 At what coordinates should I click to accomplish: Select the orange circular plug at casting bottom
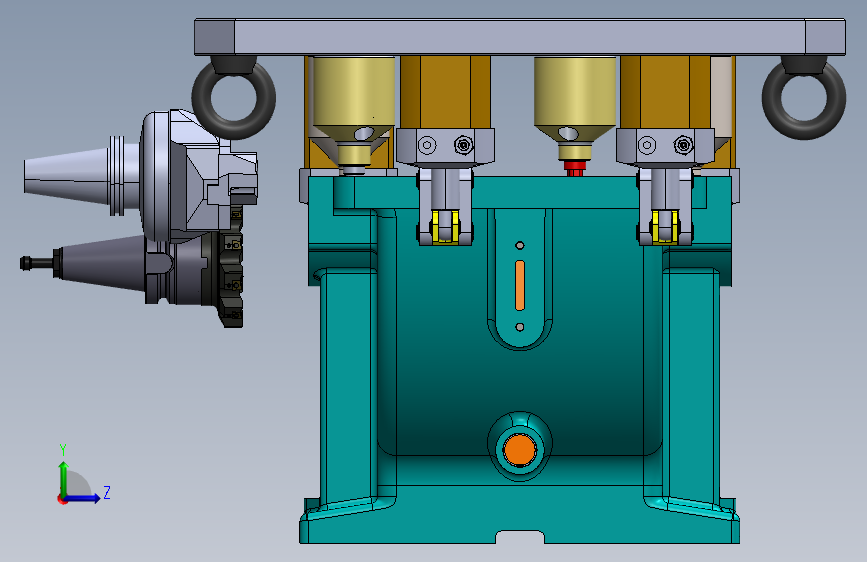click(519, 450)
